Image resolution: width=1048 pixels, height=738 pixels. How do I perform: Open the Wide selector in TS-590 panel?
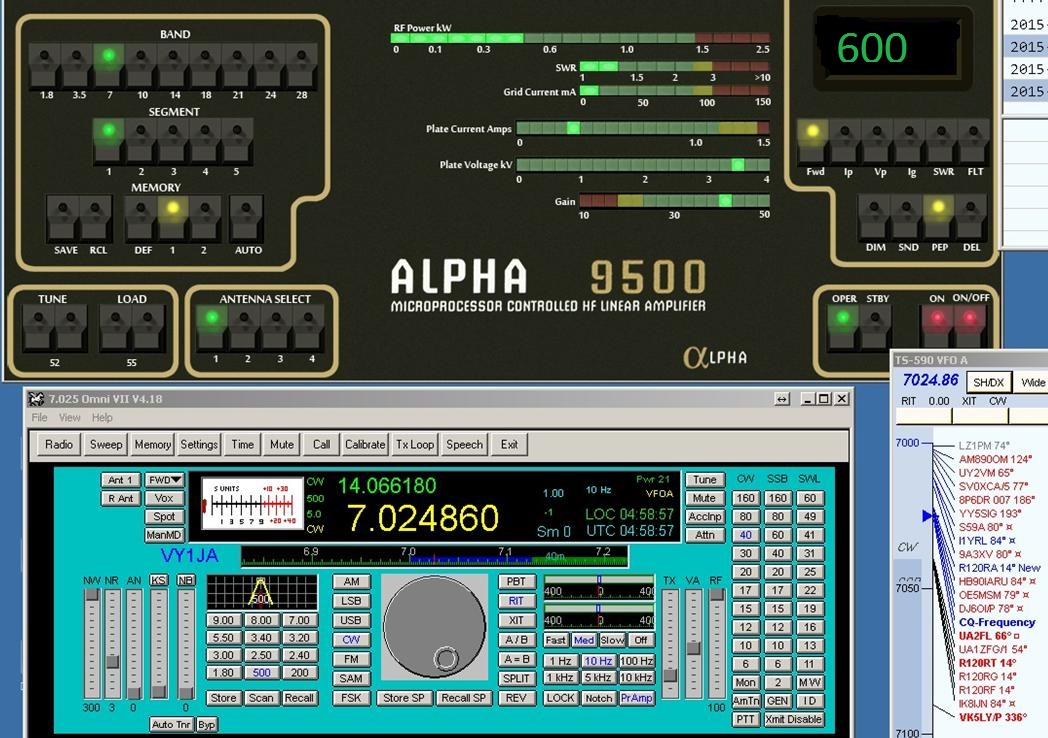pyautogui.click(x=1032, y=383)
